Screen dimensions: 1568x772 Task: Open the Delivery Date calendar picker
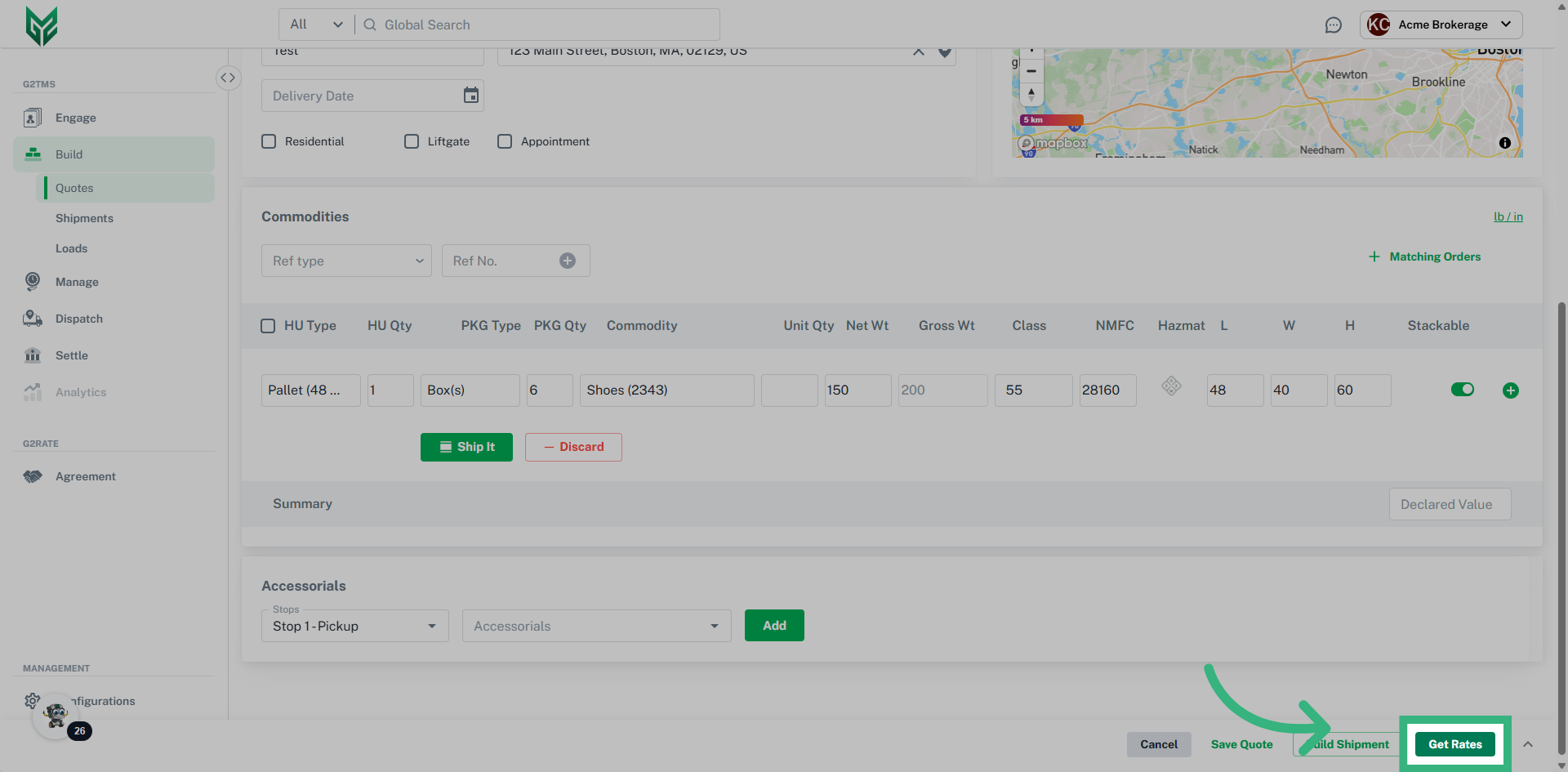471,96
